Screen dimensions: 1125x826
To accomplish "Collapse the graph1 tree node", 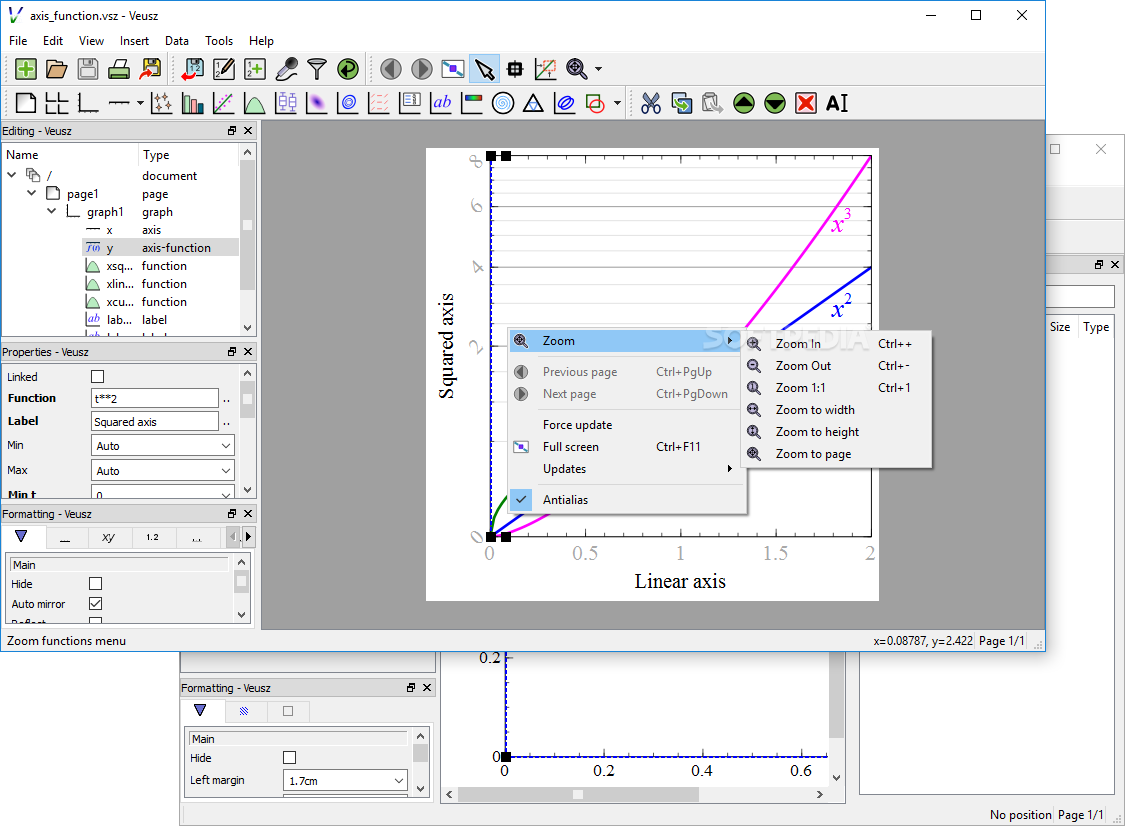I will click(52, 211).
